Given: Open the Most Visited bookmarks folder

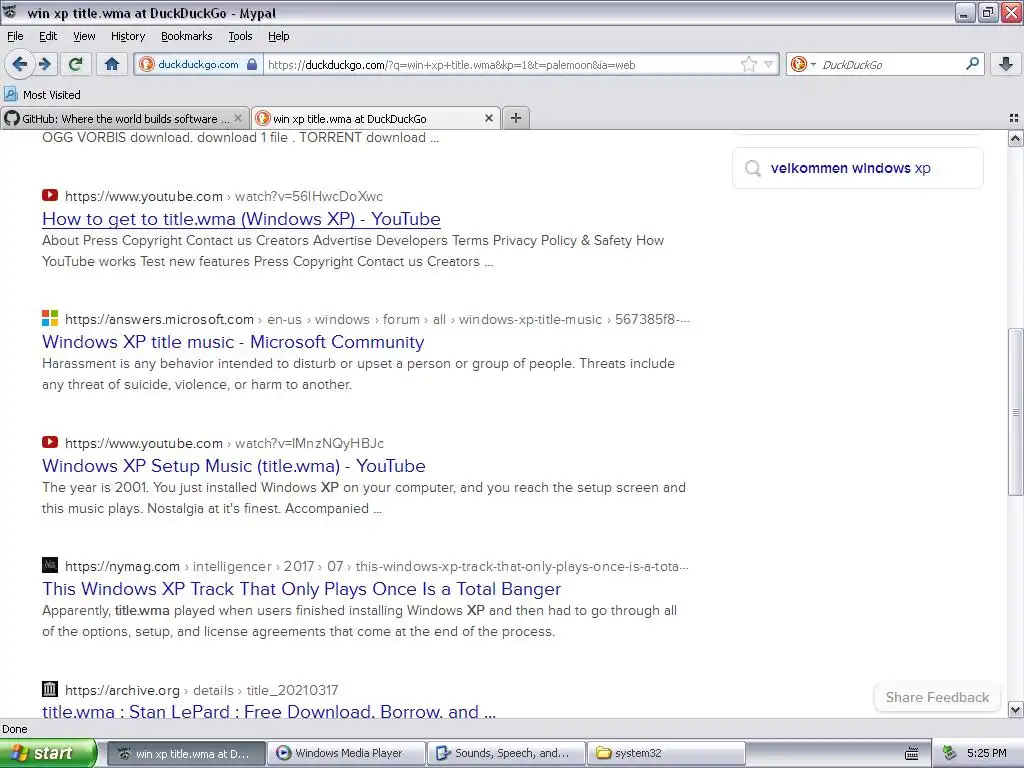Looking at the screenshot, I should [x=42, y=95].
